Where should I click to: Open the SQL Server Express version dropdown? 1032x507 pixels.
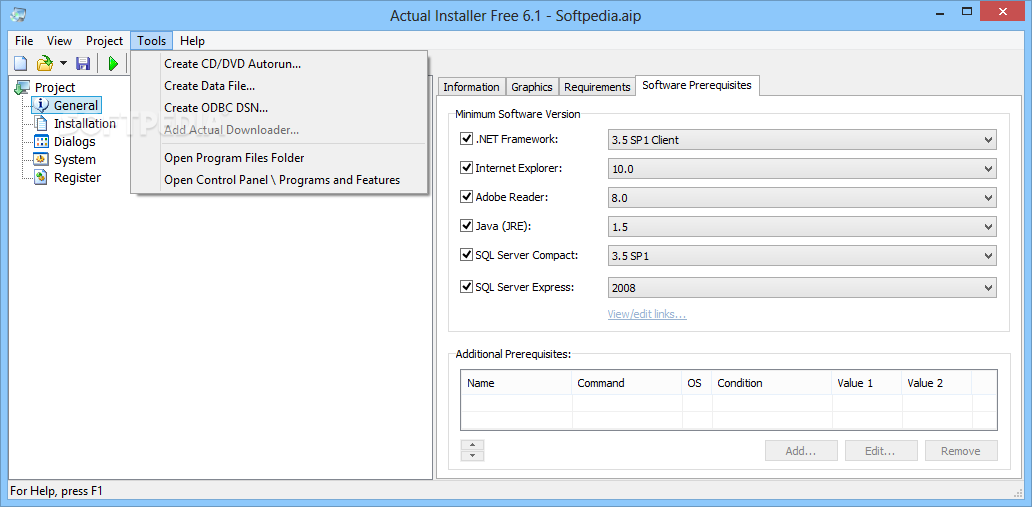(802, 287)
